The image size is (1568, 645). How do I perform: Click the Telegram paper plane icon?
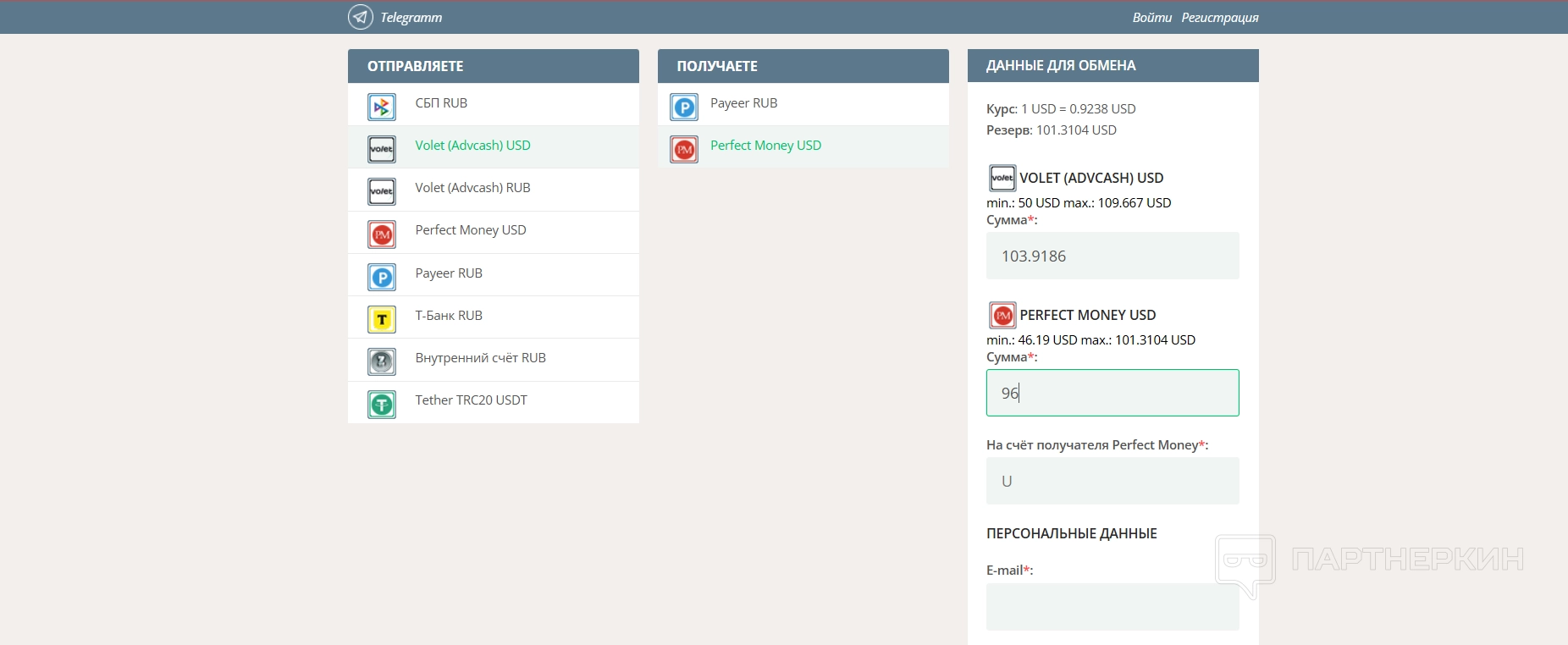(360, 17)
